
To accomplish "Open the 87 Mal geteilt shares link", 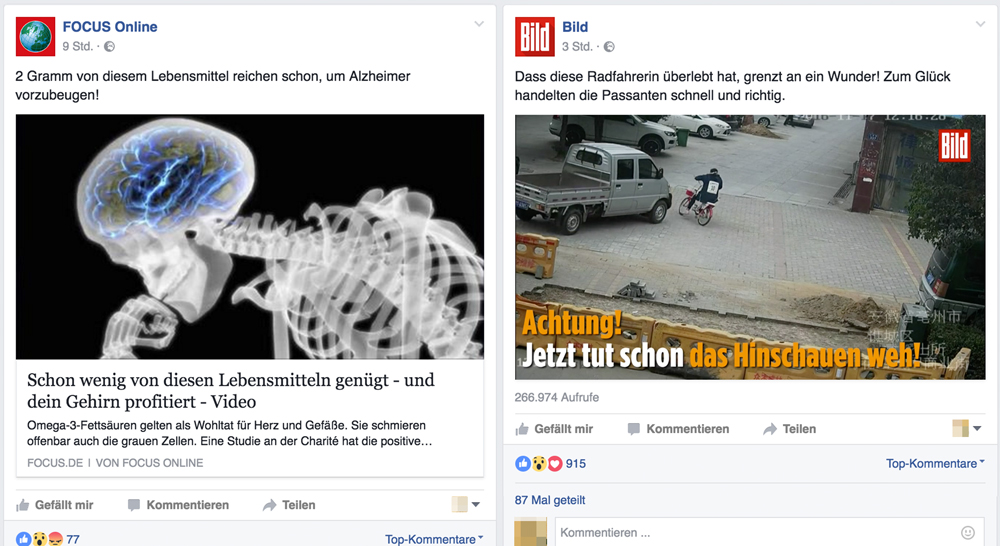I will [x=550, y=500].
